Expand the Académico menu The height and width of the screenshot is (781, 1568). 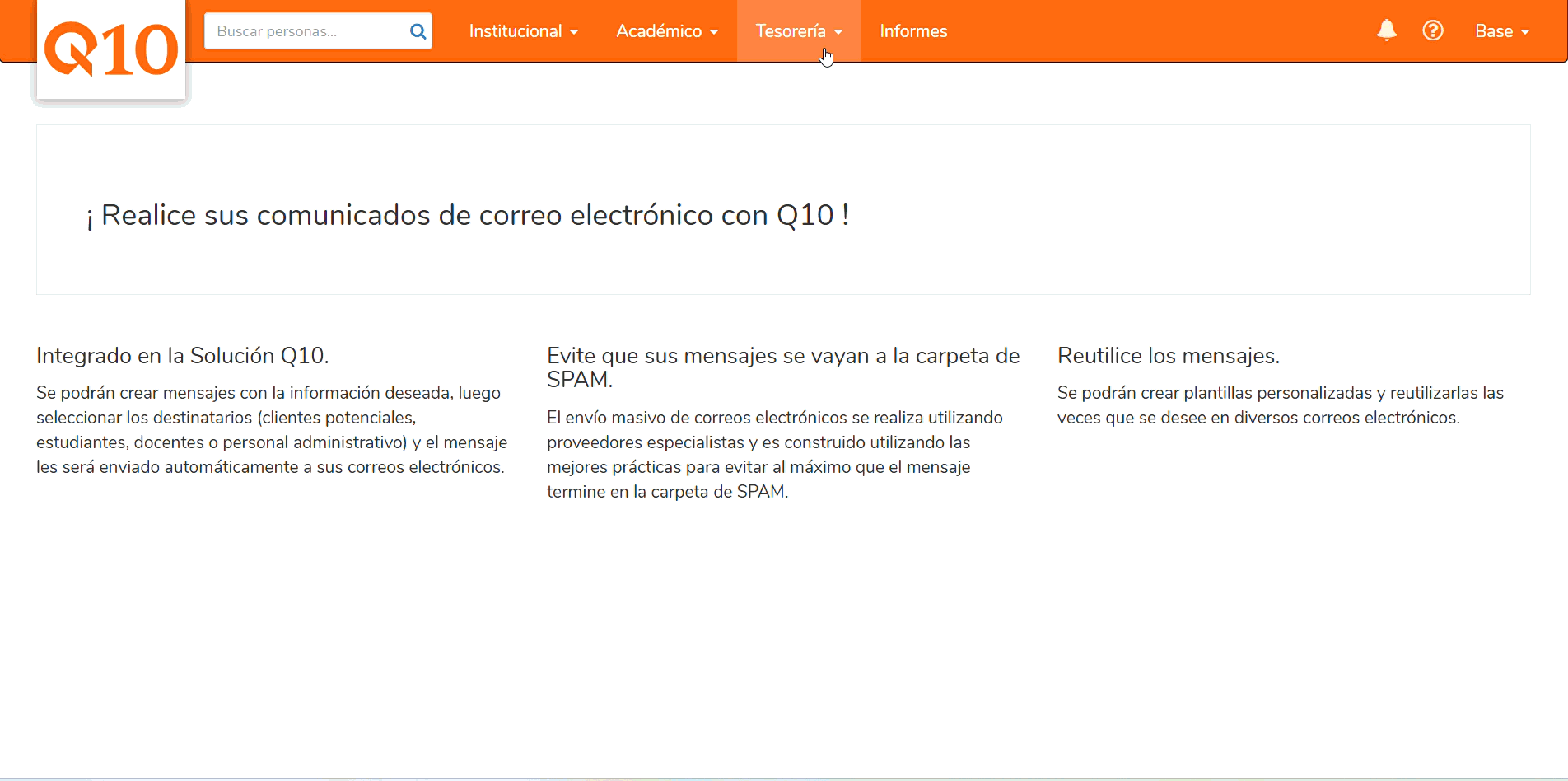667,31
